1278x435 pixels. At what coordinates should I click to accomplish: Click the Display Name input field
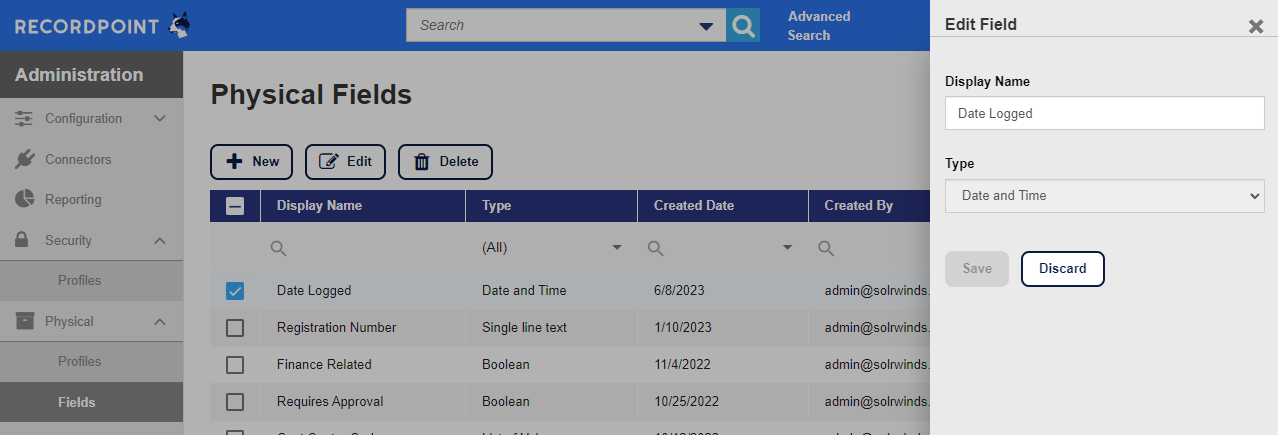(1104, 114)
